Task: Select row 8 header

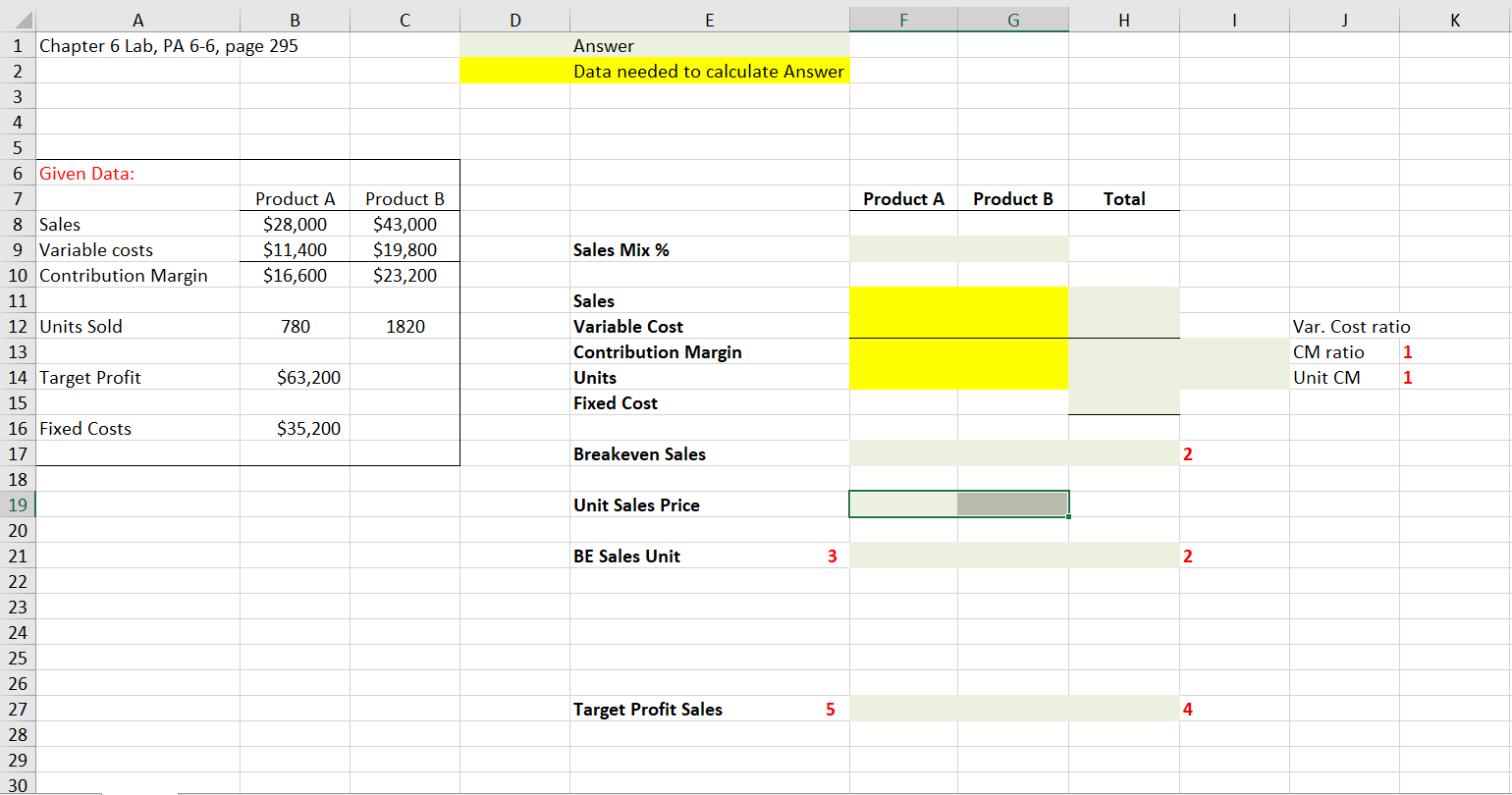Action: click(x=18, y=224)
